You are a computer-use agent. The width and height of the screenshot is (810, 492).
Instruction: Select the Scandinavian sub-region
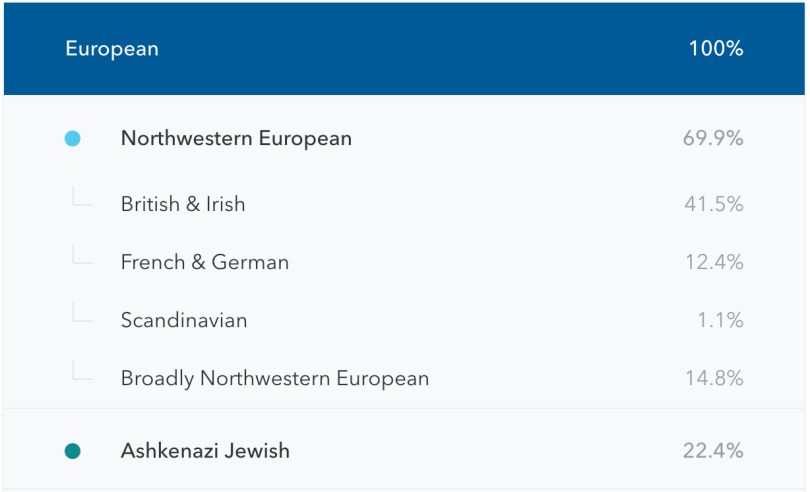tap(184, 321)
